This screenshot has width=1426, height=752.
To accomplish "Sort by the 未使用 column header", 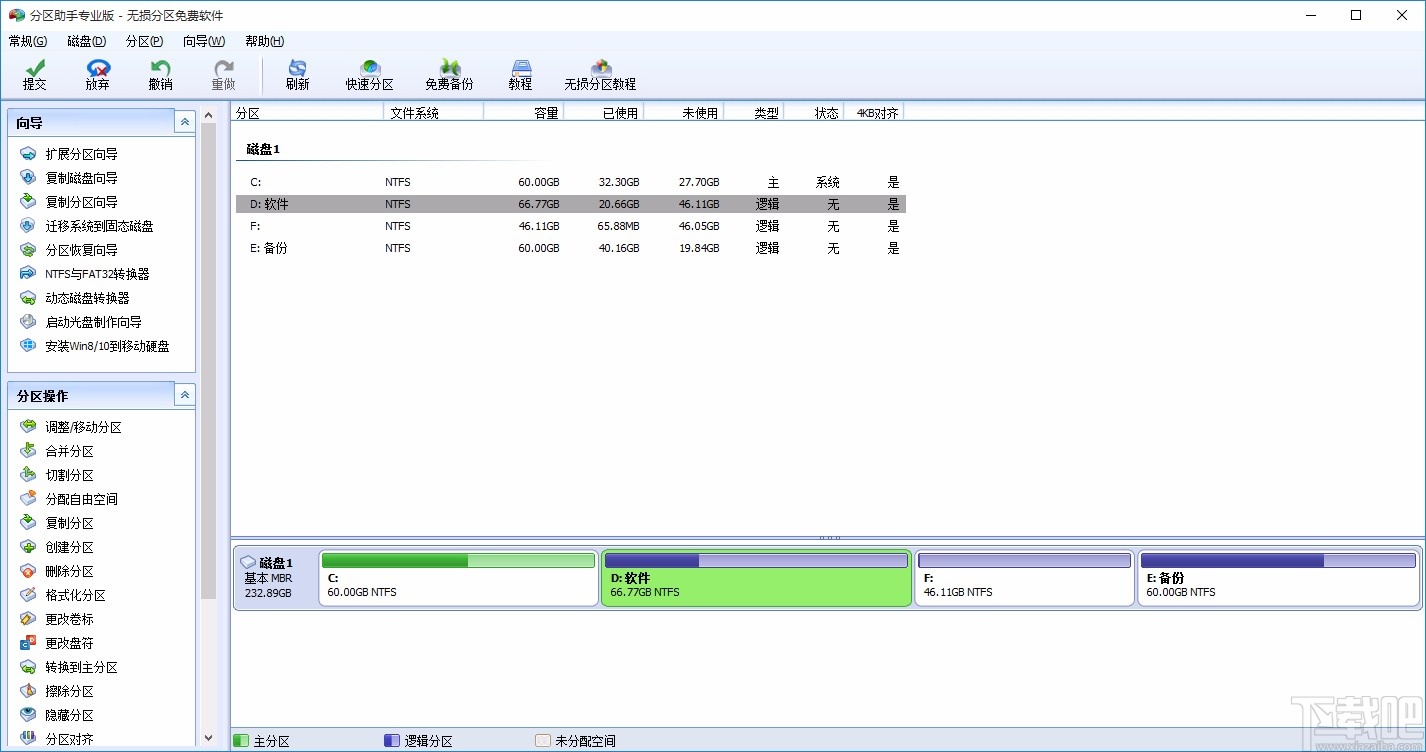I will click(683, 113).
